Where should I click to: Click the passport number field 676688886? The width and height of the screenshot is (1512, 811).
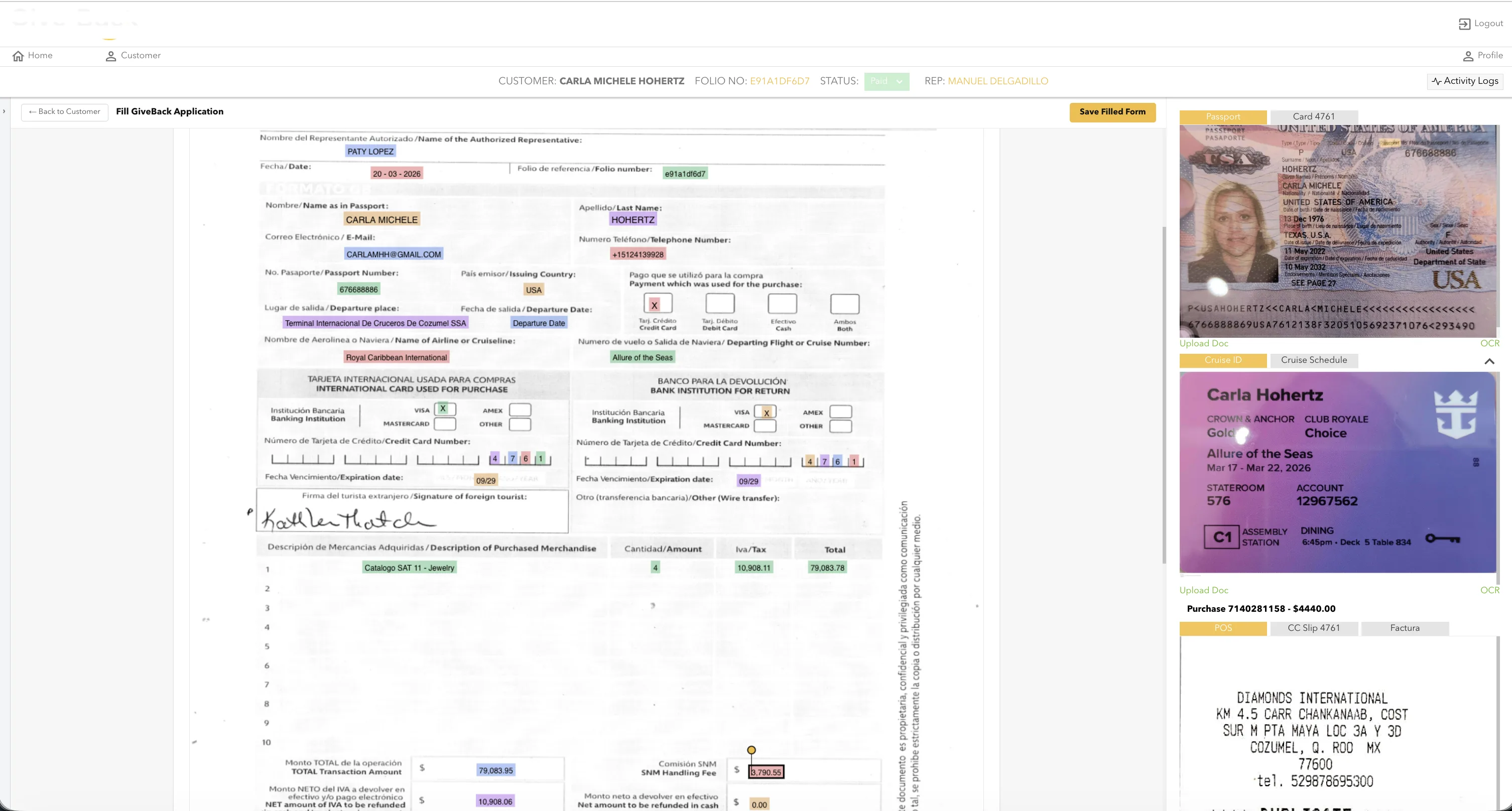coord(358,289)
